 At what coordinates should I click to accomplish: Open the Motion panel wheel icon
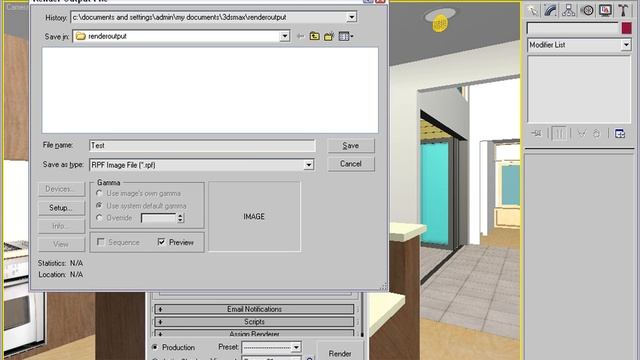pyautogui.click(x=587, y=10)
